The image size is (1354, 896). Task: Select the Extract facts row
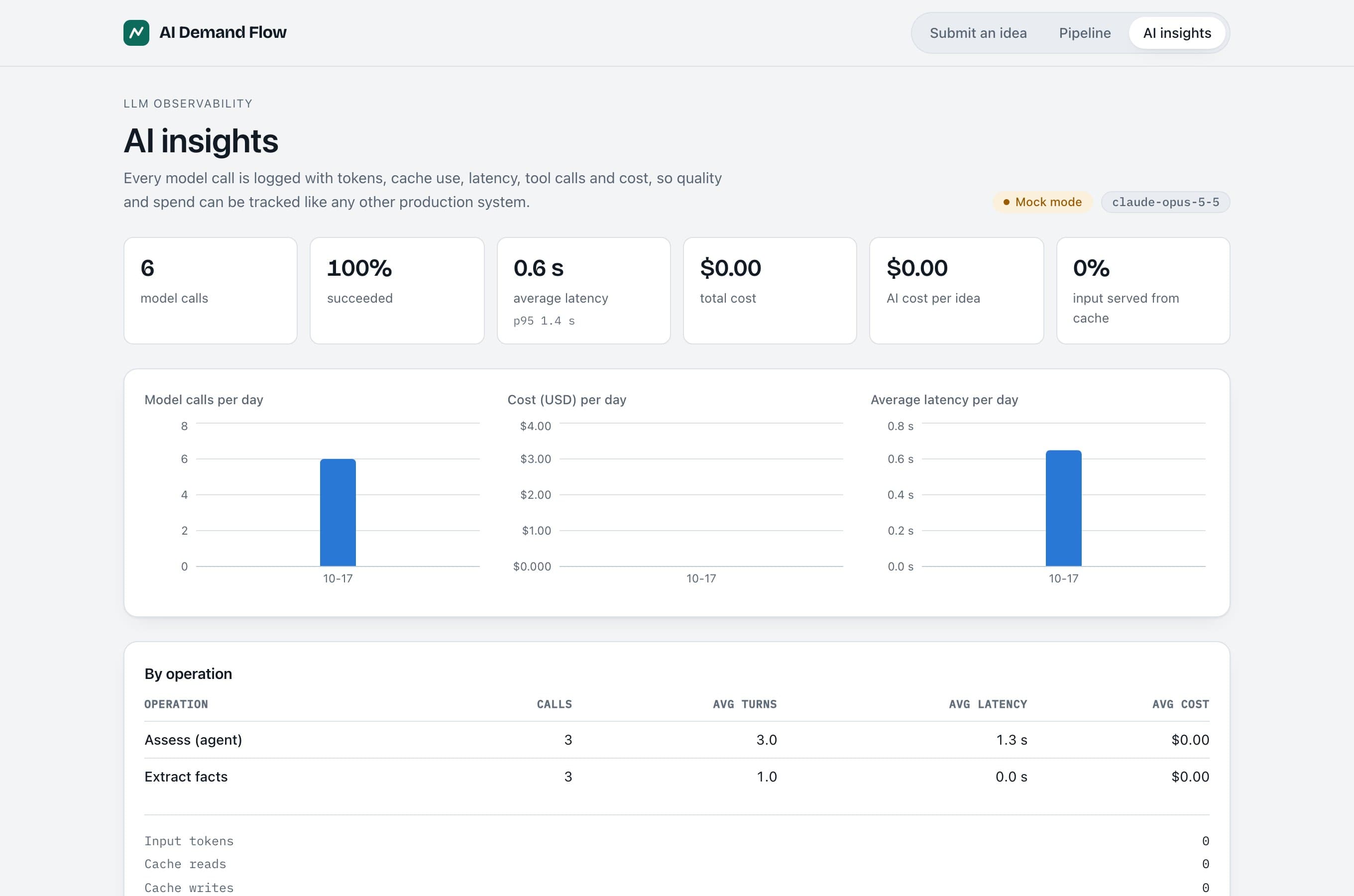click(x=677, y=777)
